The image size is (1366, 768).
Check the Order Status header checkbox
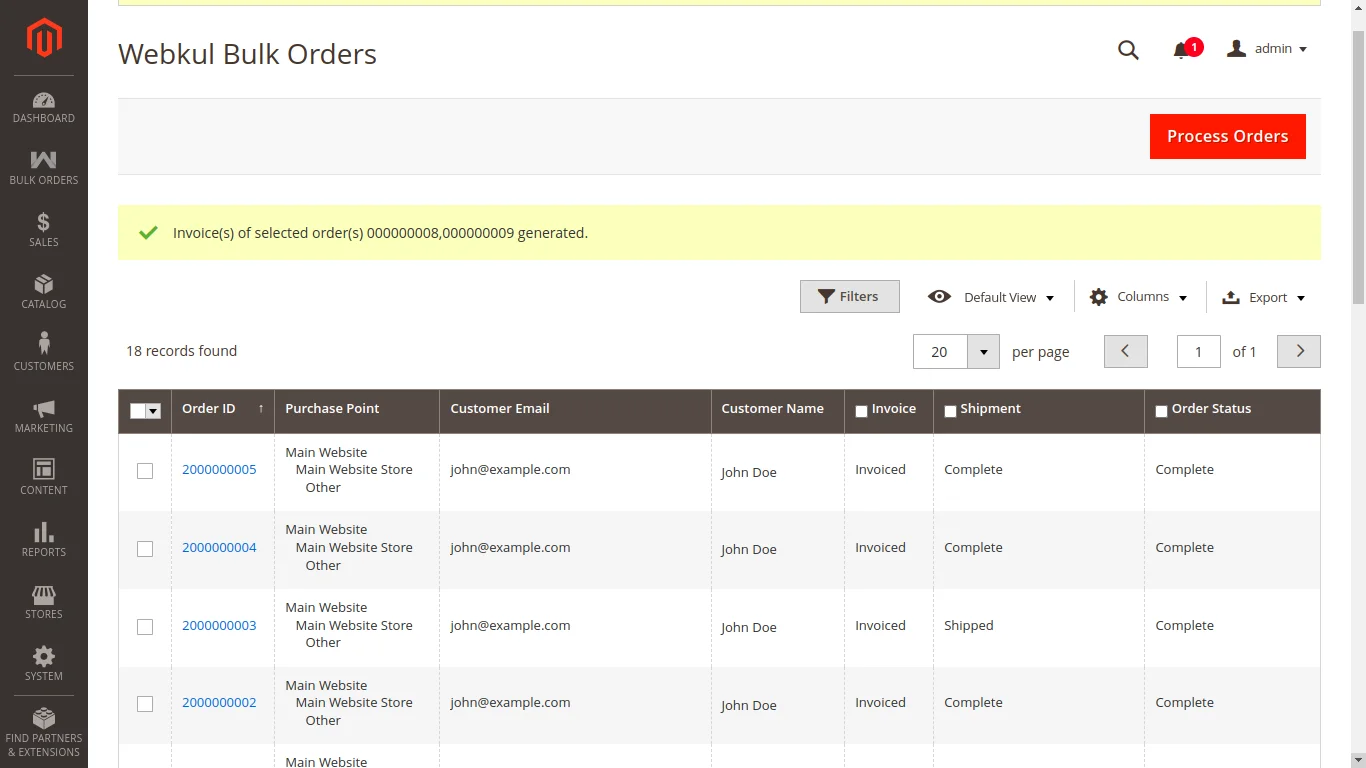click(1161, 411)
